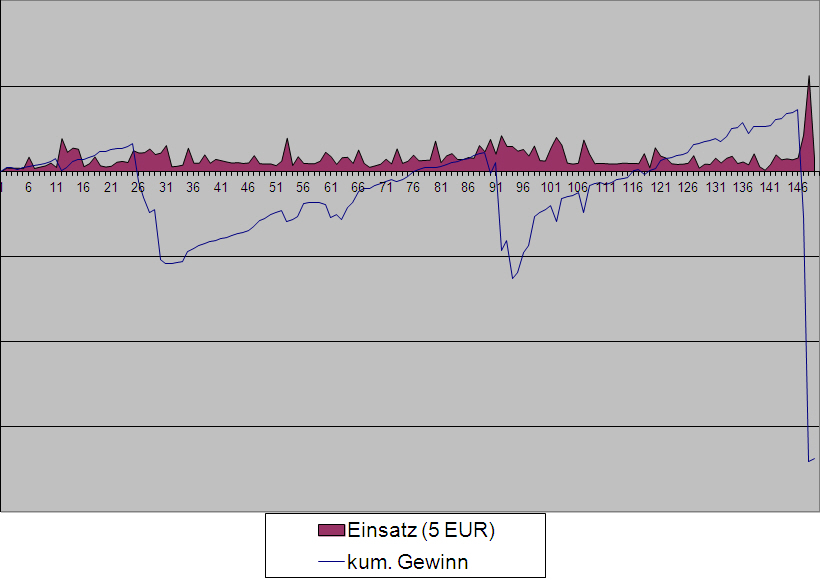Click the x-axis label 86
Screen dimensions: 820x580
468,187
